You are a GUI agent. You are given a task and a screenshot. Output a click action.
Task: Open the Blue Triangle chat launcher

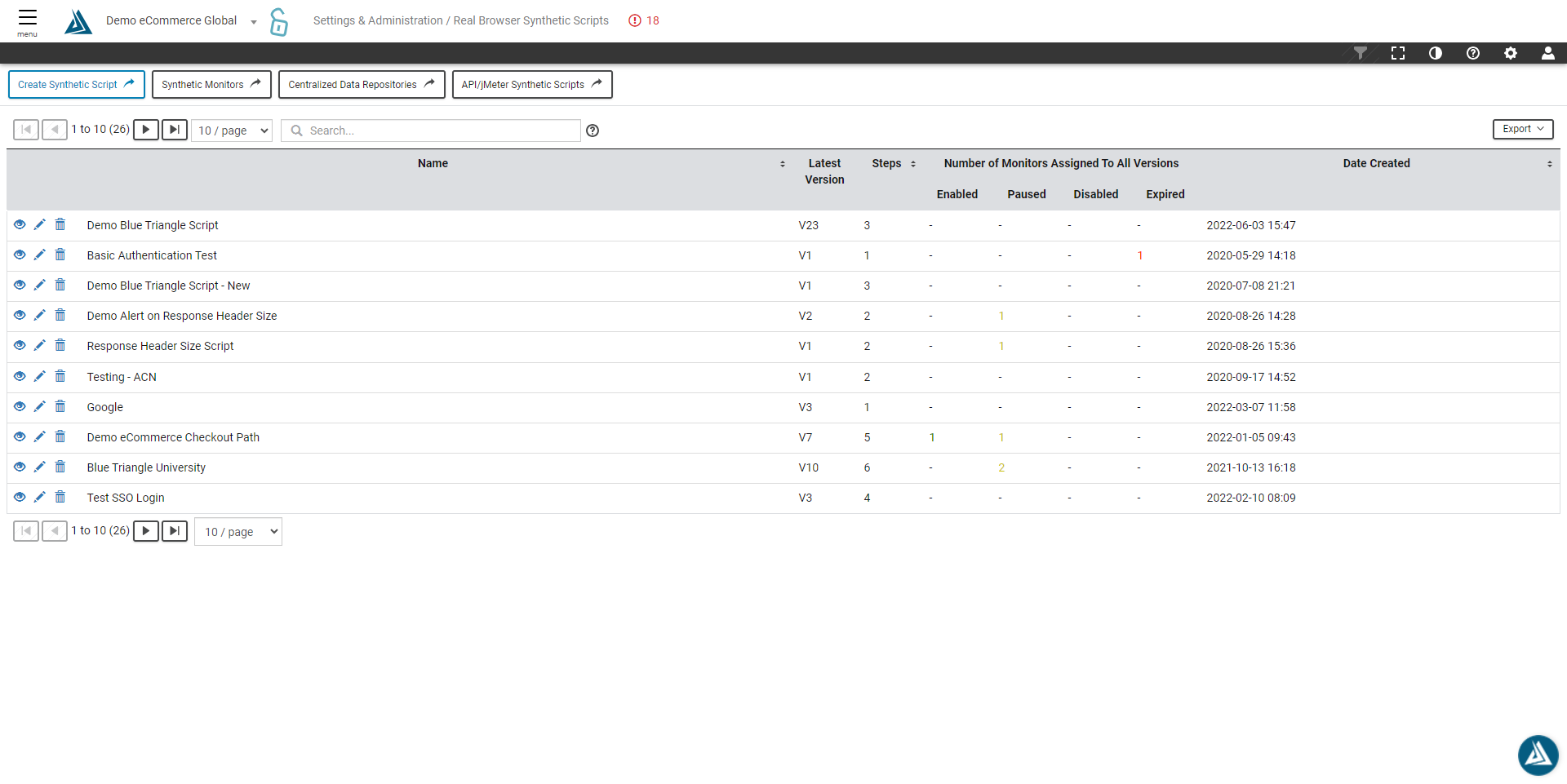[x=1538, y=755]
